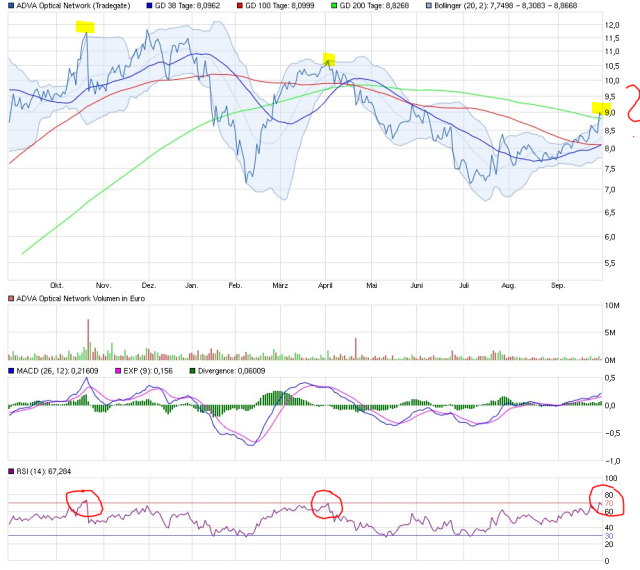Click the RSI 30 oversold axis label
The image size is (640, 570).
[609, 536]
